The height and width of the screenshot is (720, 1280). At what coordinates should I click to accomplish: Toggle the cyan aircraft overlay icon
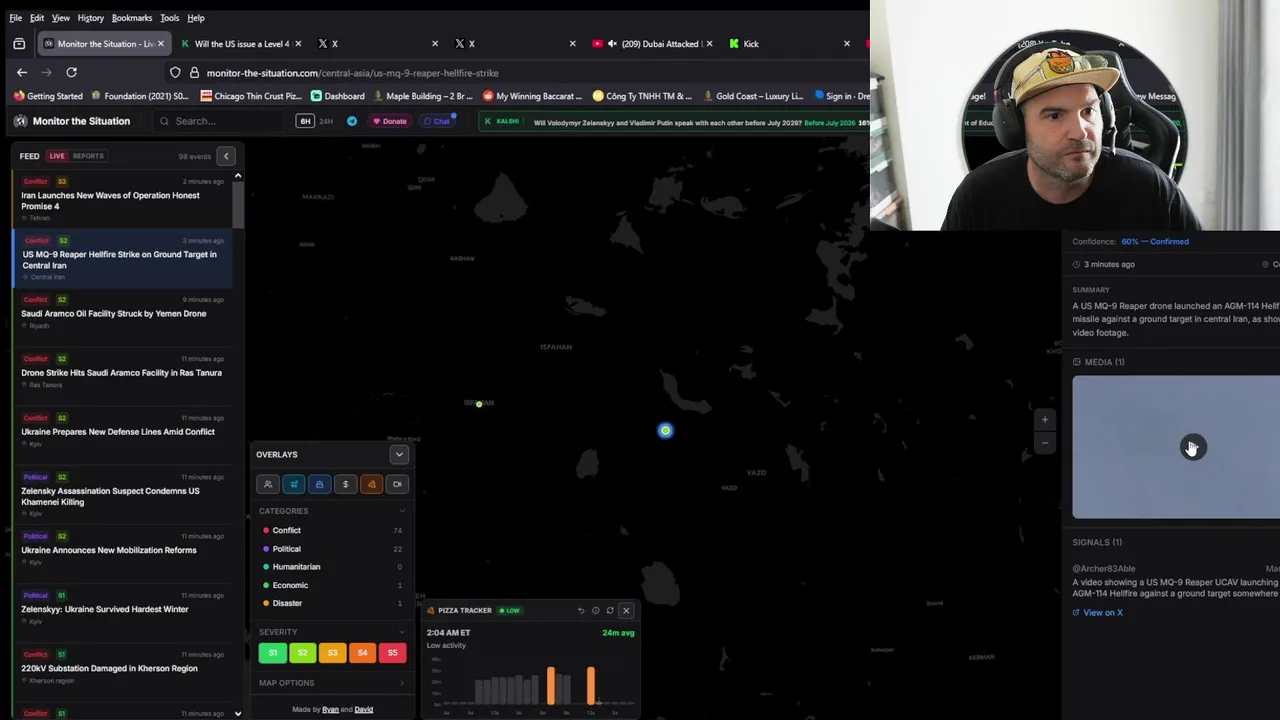[294, 484]
